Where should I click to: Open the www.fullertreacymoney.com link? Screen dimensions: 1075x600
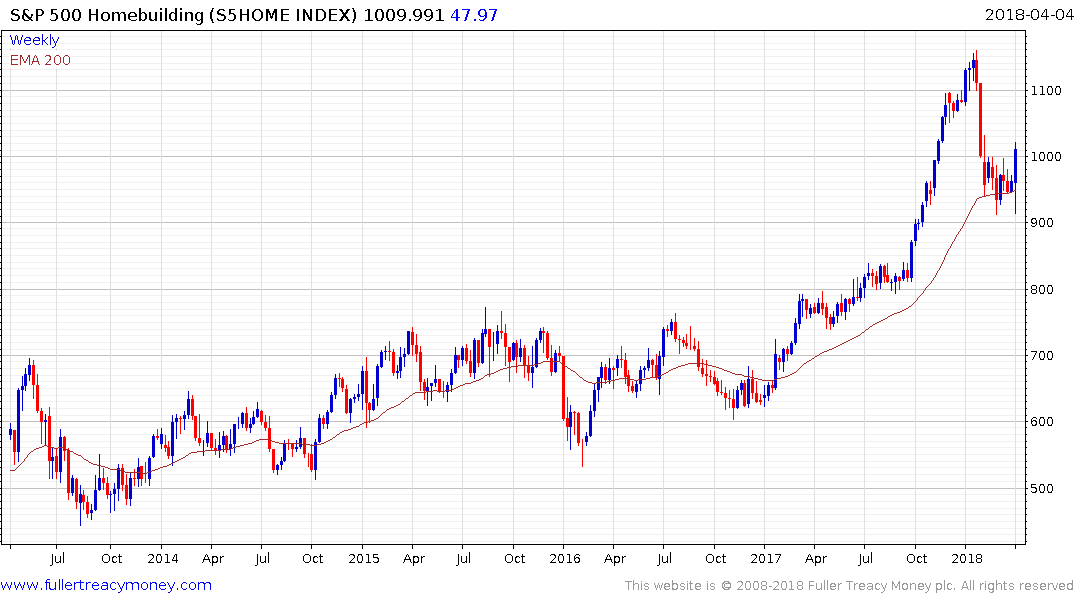(x=106, y=585)
